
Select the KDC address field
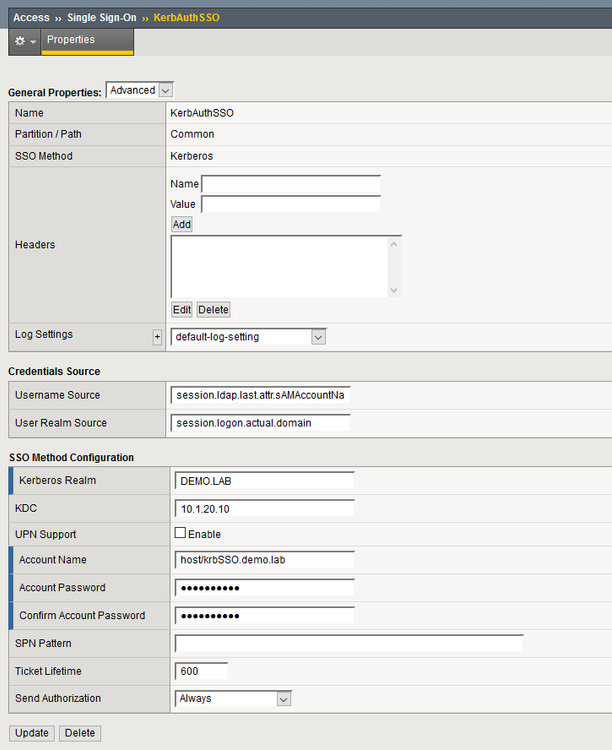click(x=264, y=508)
